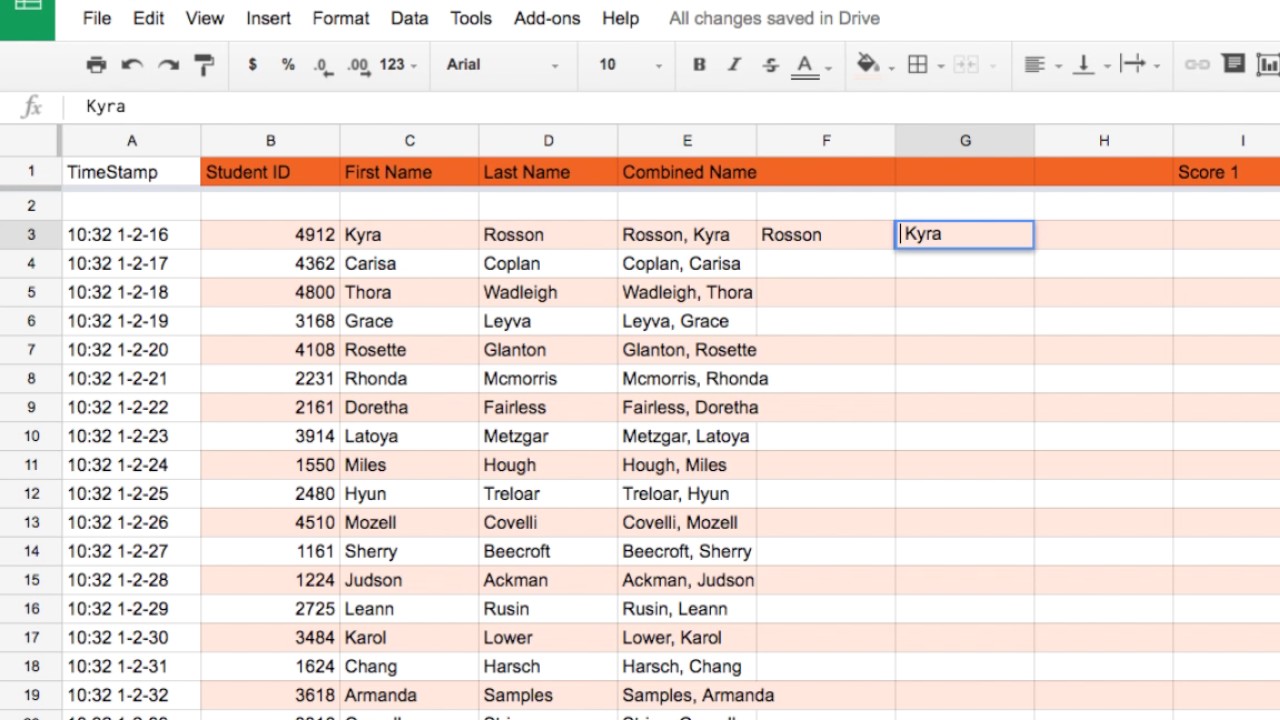Click the 'TimeStamp' cell

(x=131, y=172)
